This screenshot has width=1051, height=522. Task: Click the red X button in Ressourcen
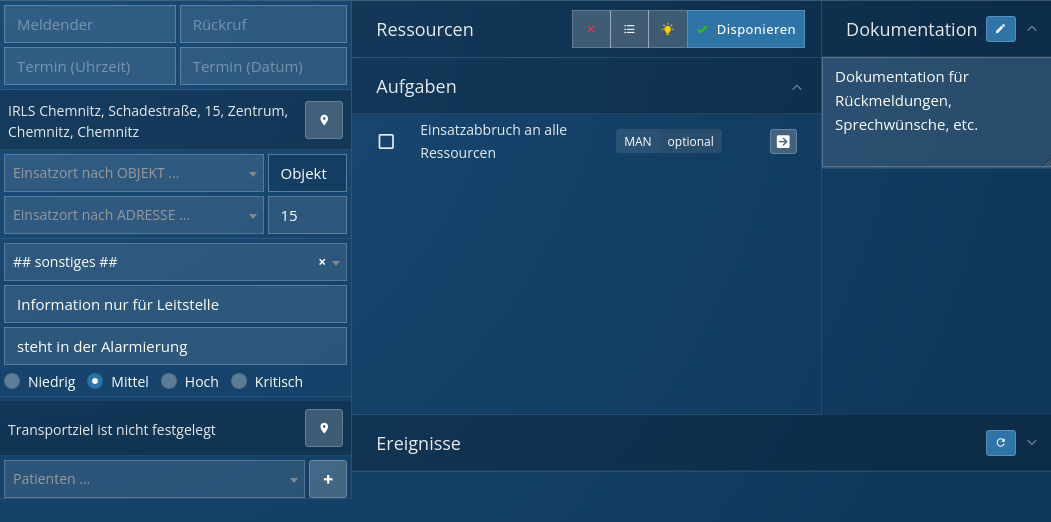pos(590,29)
